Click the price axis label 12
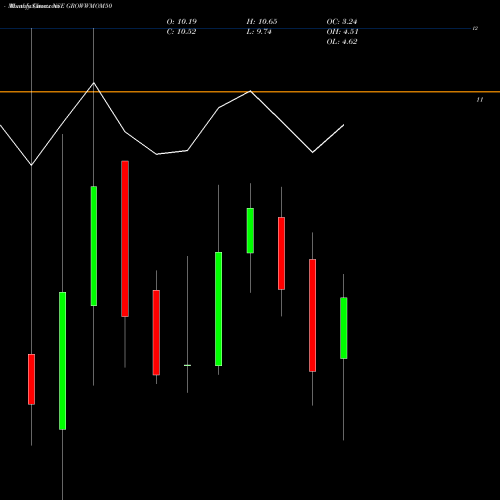500x500 pixels. tap(475, 28)
